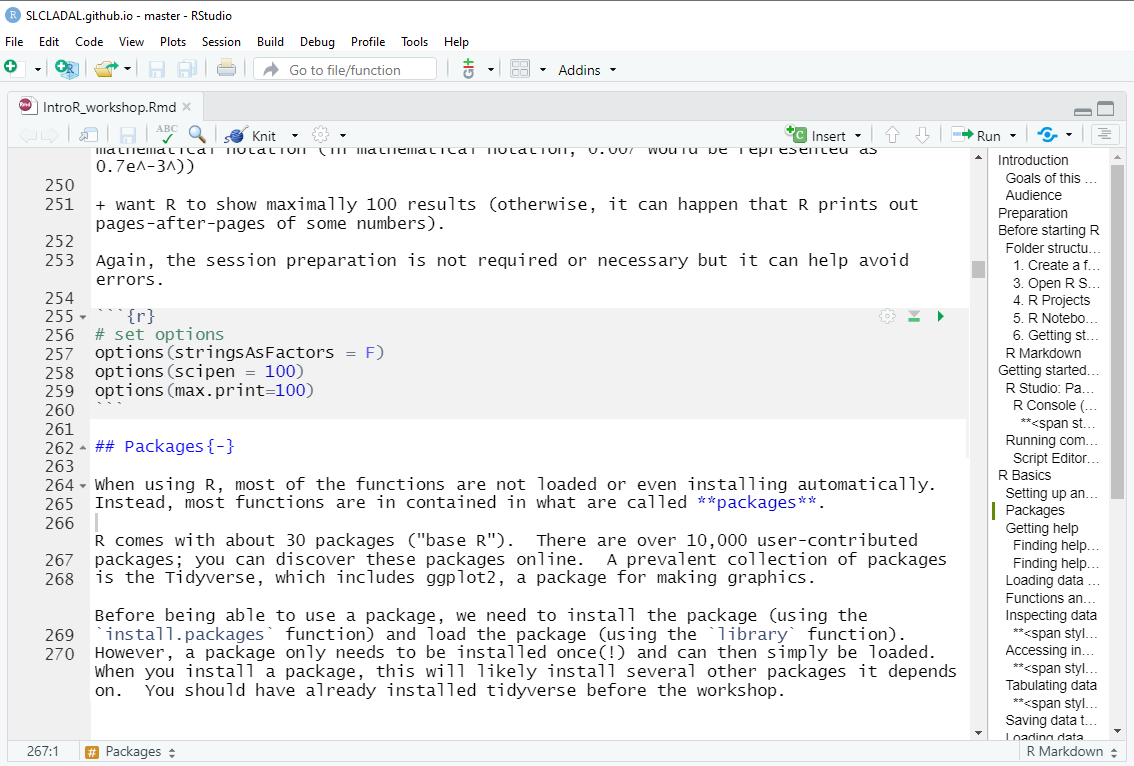Screen dimensions: 1134x766
Task: Expand the Run dropdown arrow
Action: coord(1013,136)
